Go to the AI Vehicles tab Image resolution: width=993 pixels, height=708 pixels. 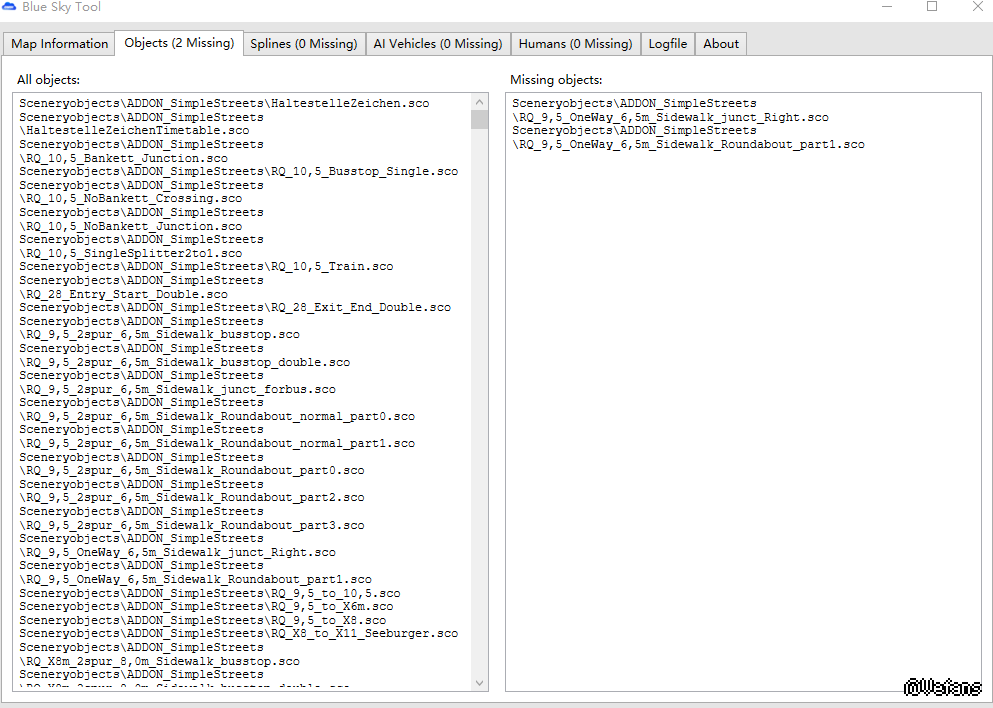coord(437,44)
